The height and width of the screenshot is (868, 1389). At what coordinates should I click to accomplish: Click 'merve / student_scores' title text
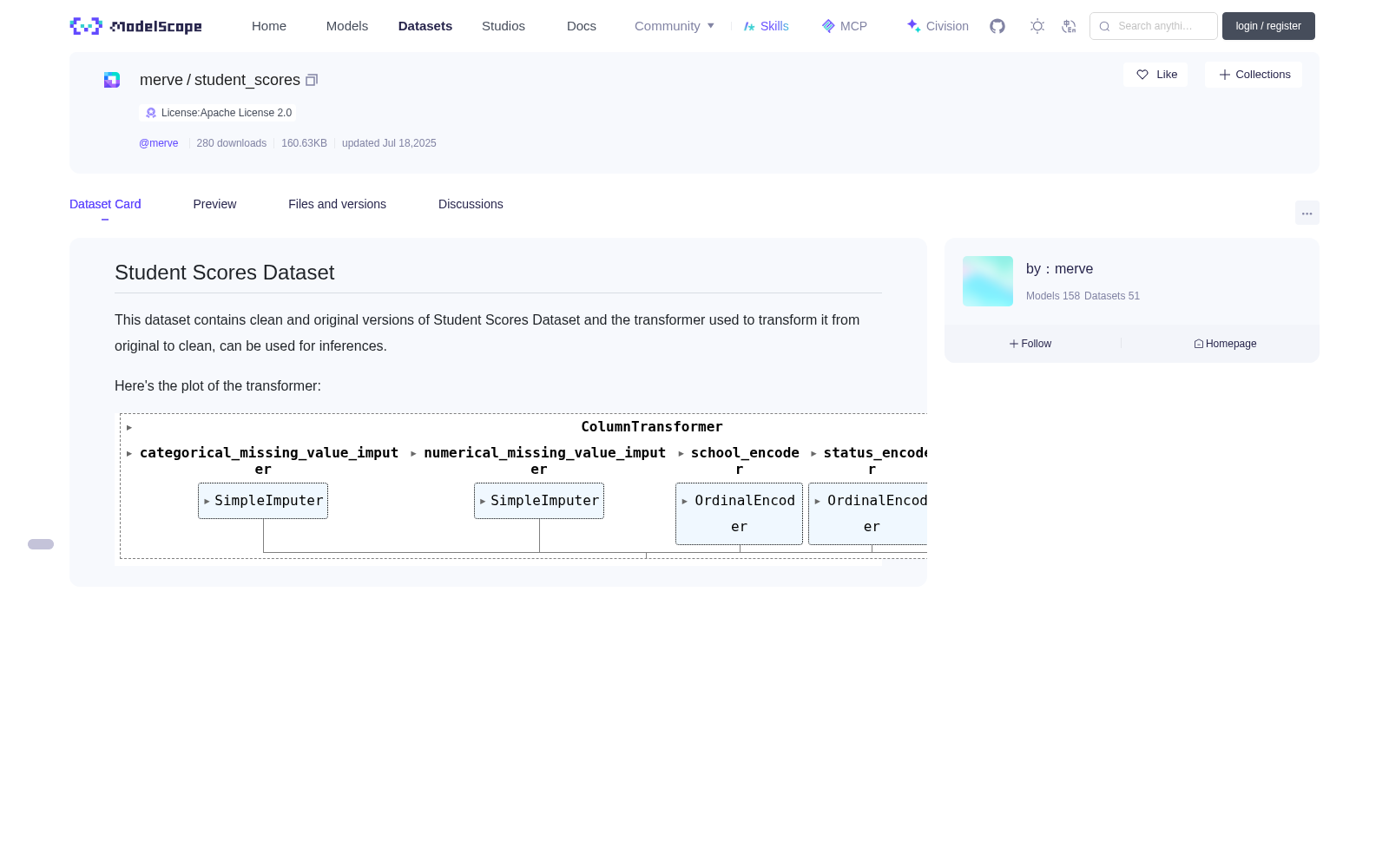coord(220,80)
